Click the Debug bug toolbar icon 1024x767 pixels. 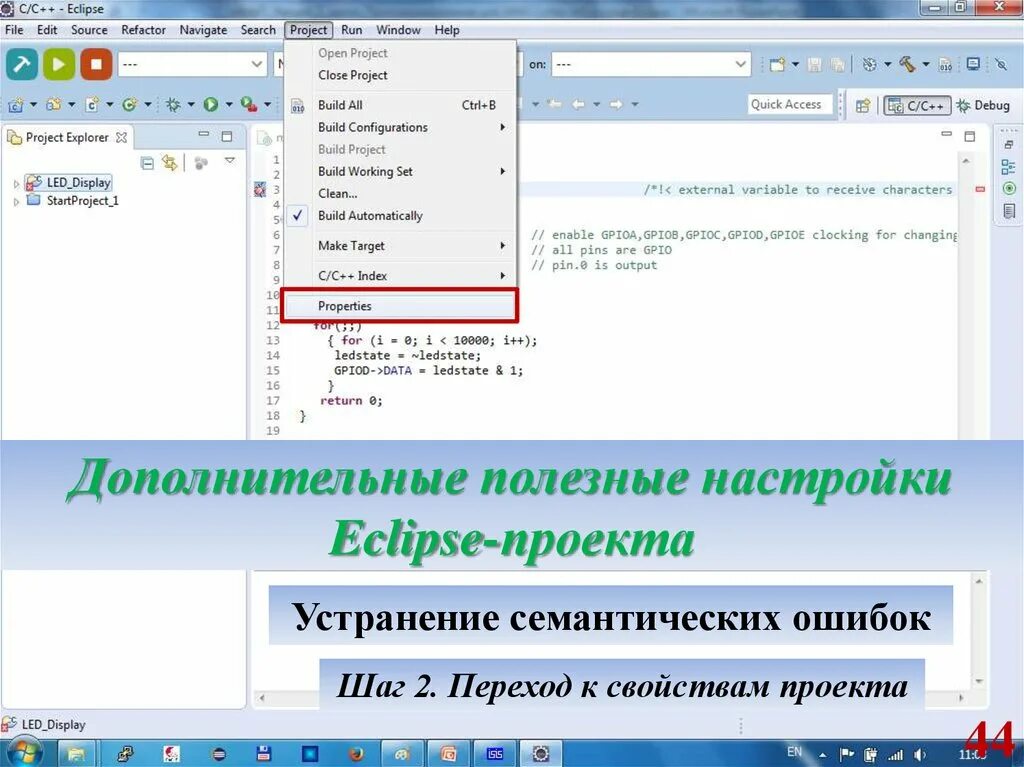click(173, 105)
